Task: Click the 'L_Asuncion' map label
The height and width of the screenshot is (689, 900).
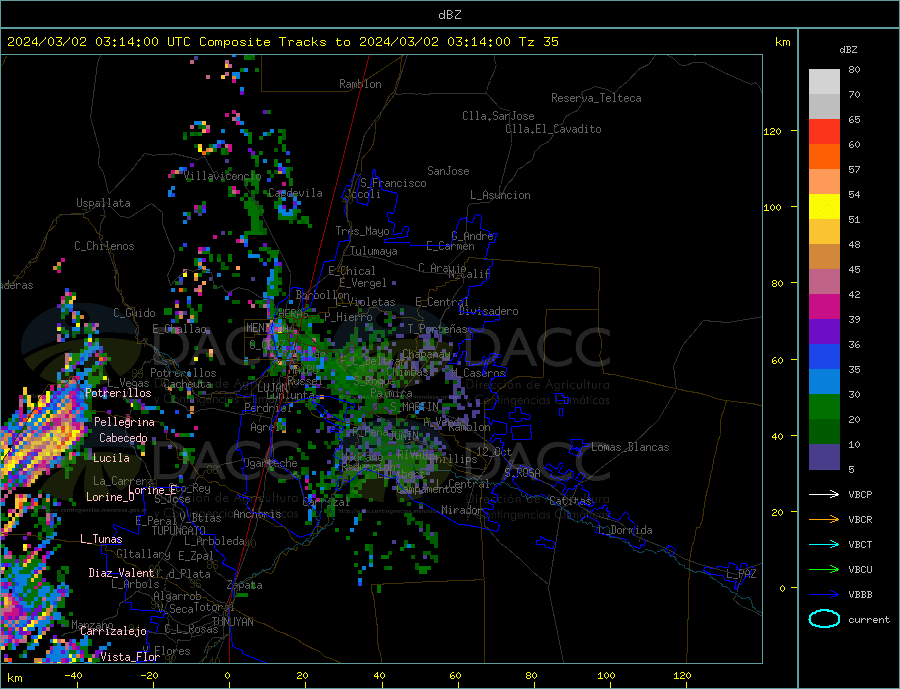Action: point(500,195)
